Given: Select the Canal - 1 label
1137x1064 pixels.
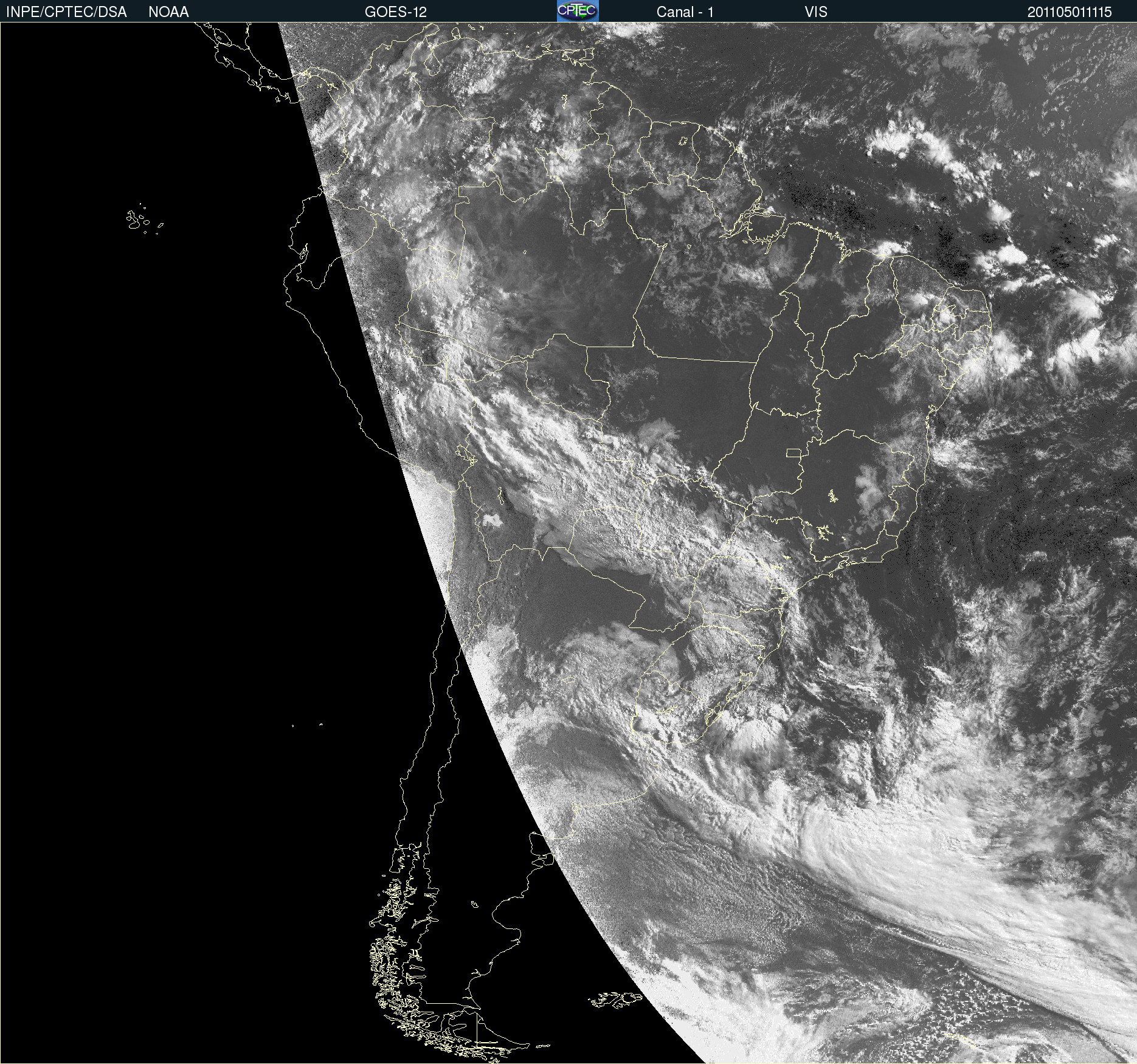Looking at the screenshot, I should [685, 12].
